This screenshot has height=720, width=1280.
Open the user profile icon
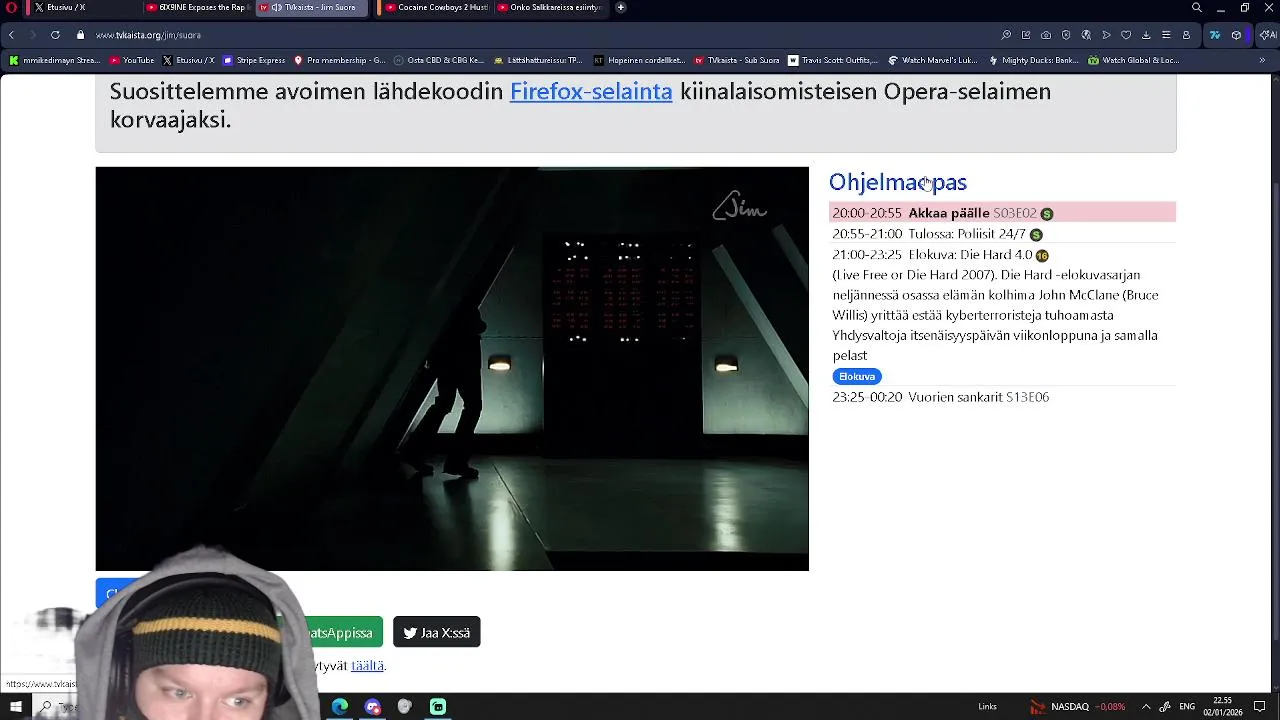[1186, 35]
